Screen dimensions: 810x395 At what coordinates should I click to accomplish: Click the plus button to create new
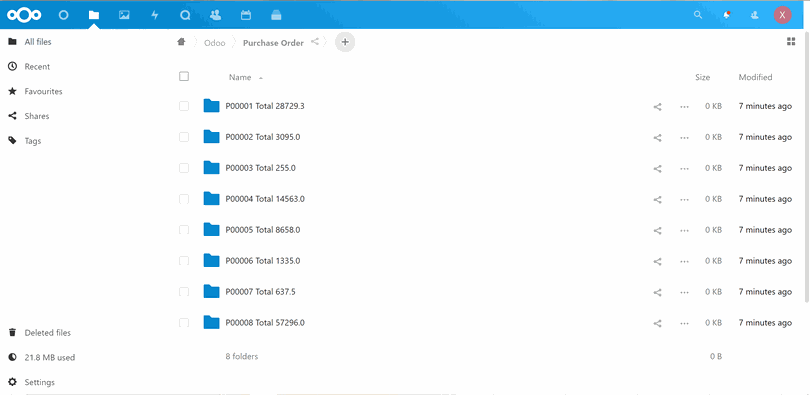point(345,42)
